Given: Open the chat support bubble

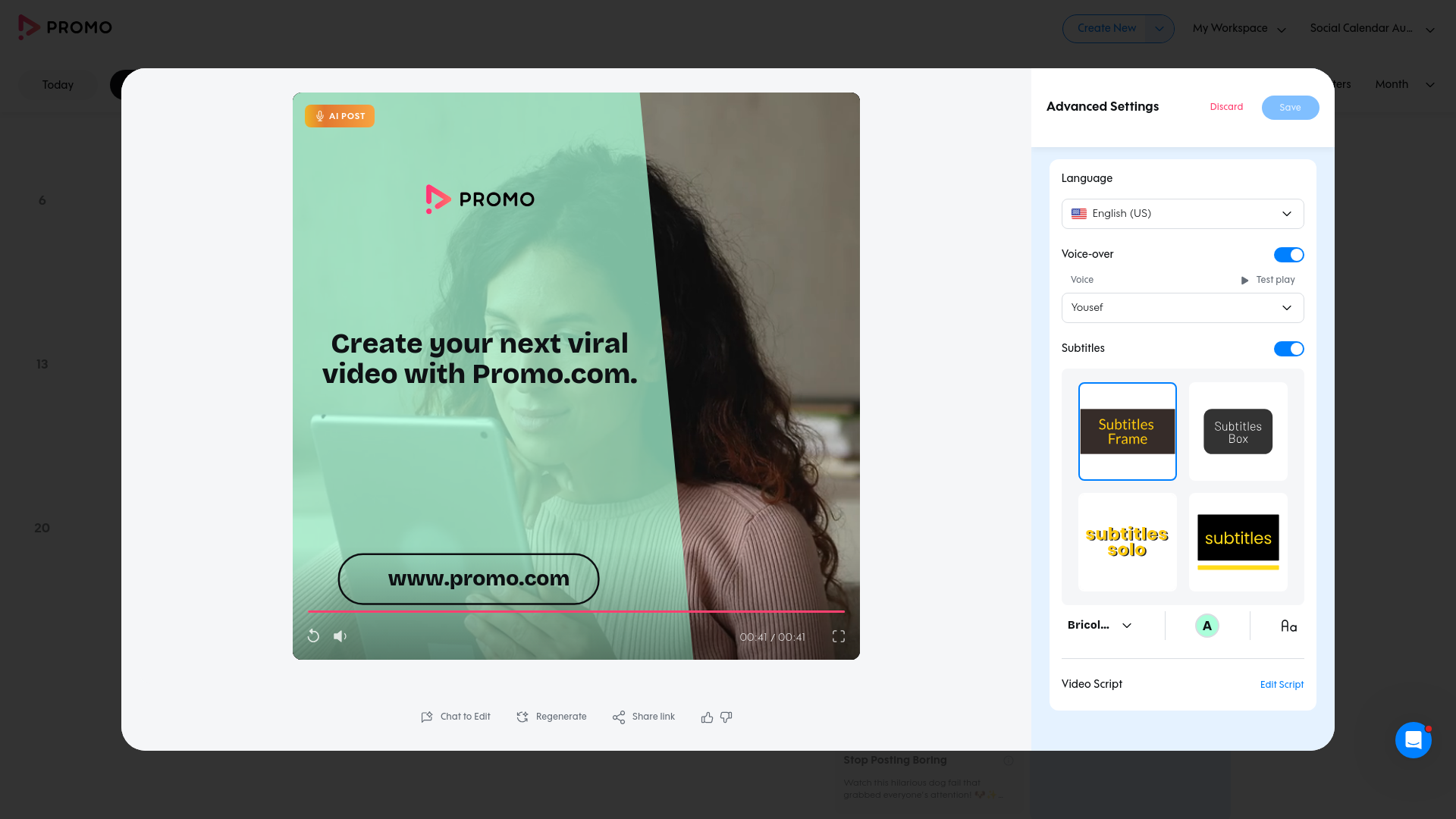Looking at the screenshot, I should (x=1413, y=740).
